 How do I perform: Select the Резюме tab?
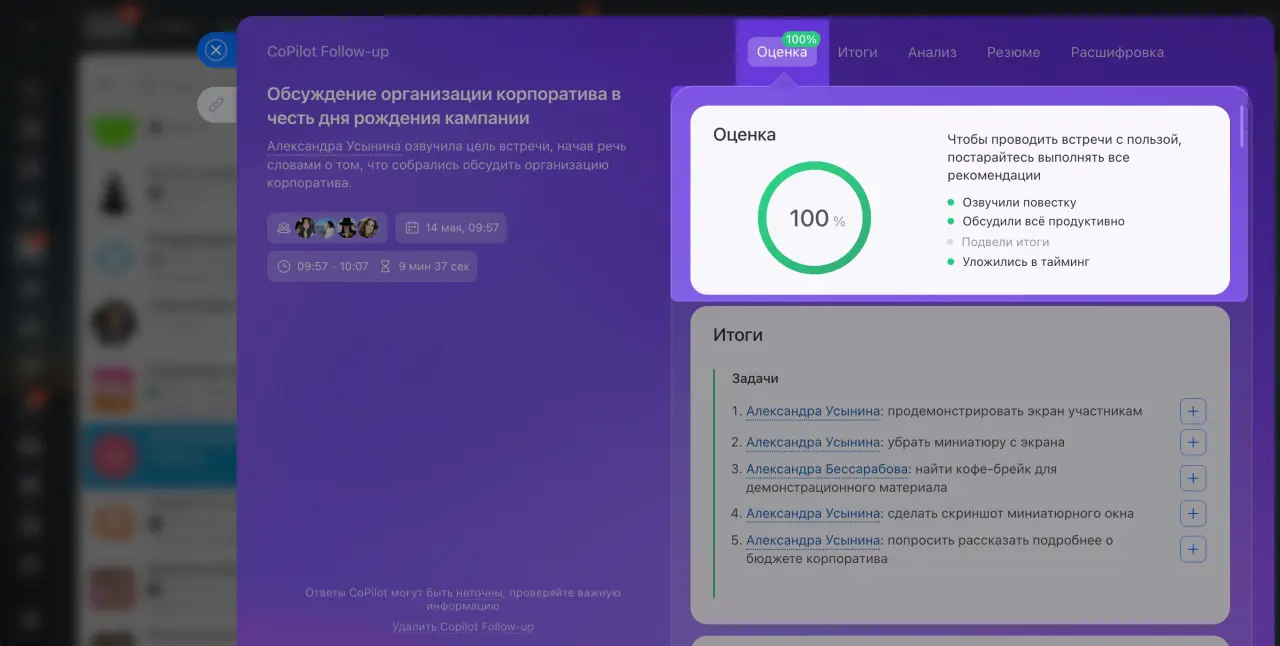[1013, 52]
